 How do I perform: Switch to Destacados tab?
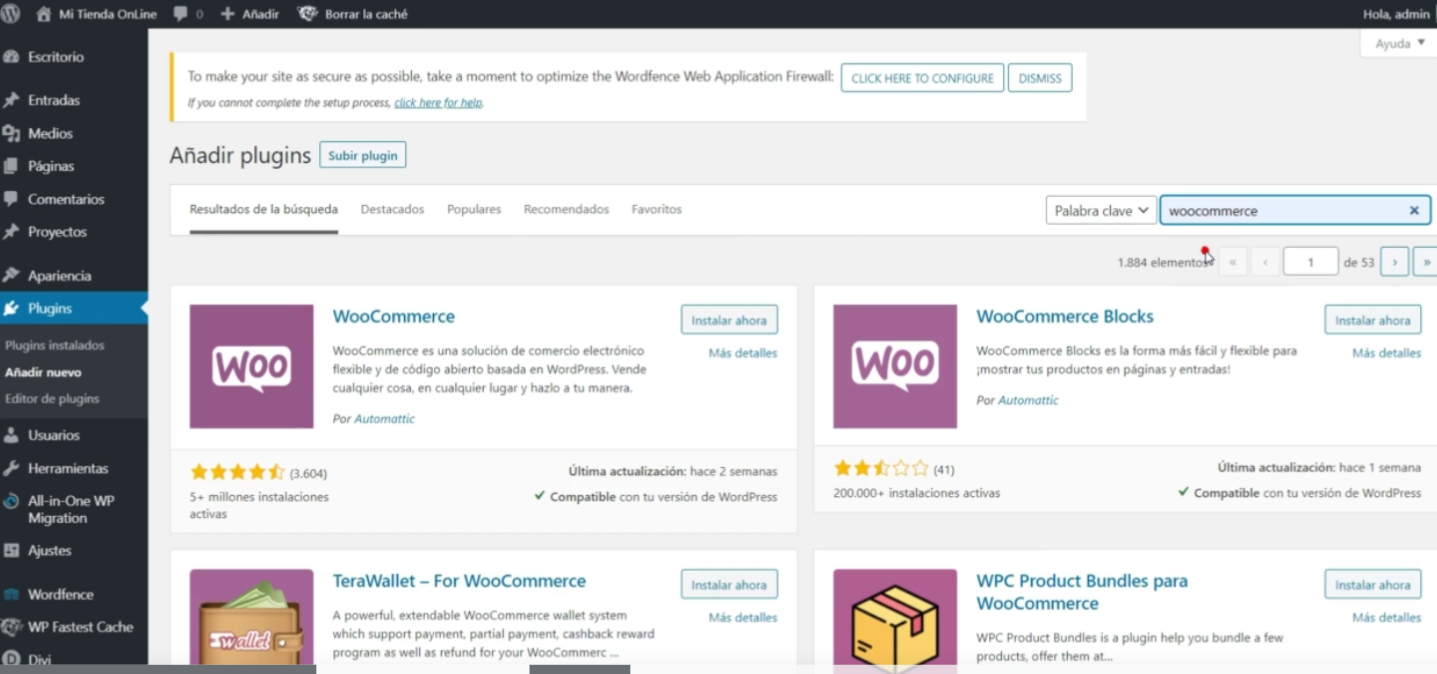(392, 209)
